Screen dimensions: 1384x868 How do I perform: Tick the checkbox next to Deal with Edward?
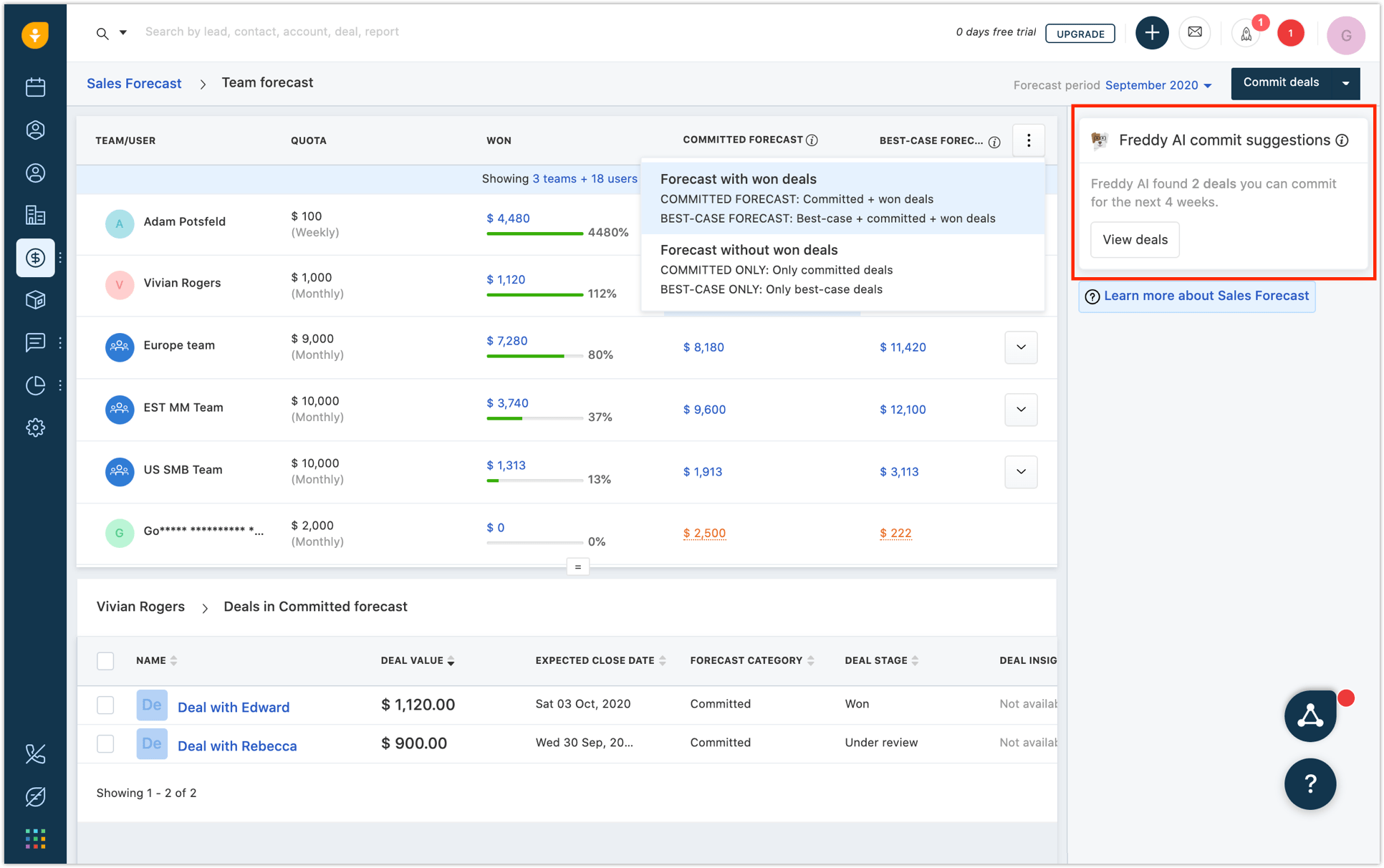coord(105,705)
